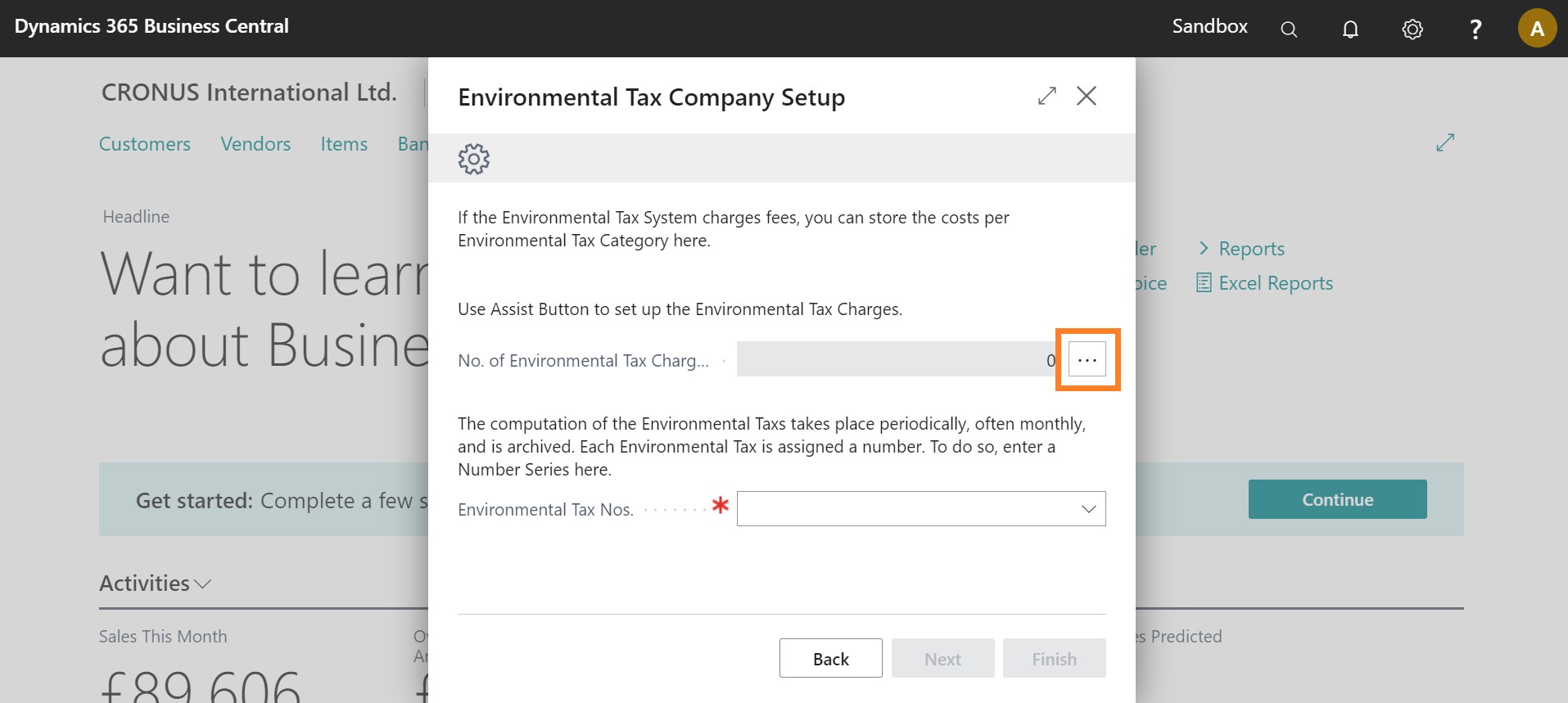
Task: Expand the Reports menu chevron
Action: tap(1204, 248)
